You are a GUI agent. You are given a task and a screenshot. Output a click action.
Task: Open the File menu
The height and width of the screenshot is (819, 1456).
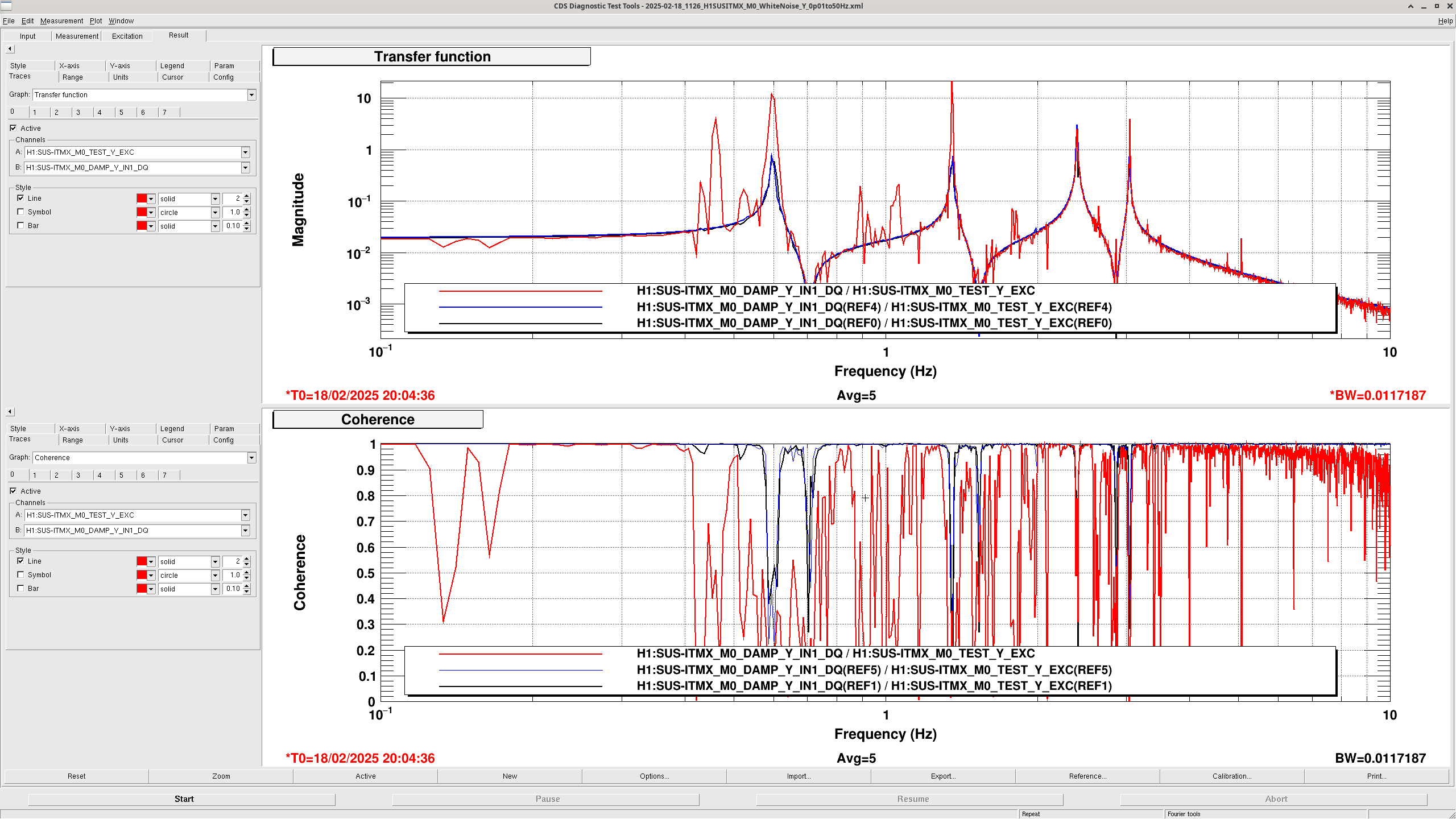point(9,21)
